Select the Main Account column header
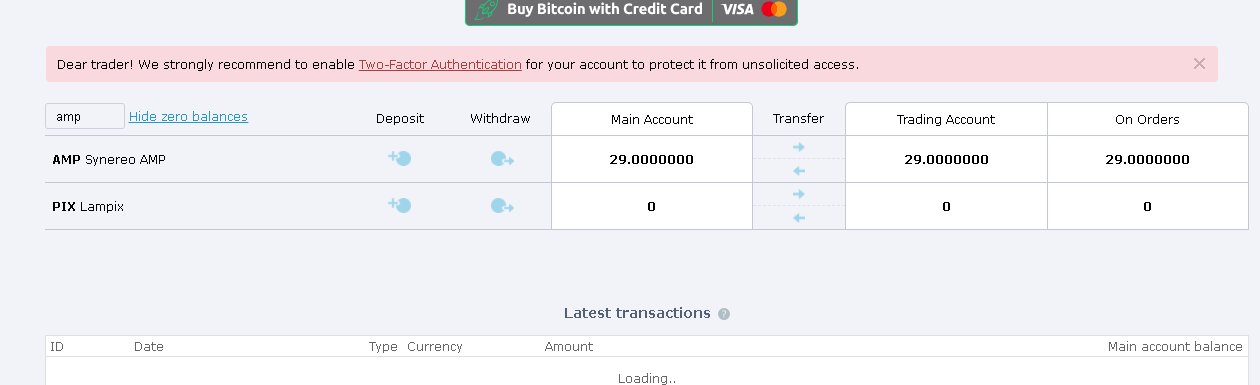The width and height of the screenshot is (1260, 385). 652,119
